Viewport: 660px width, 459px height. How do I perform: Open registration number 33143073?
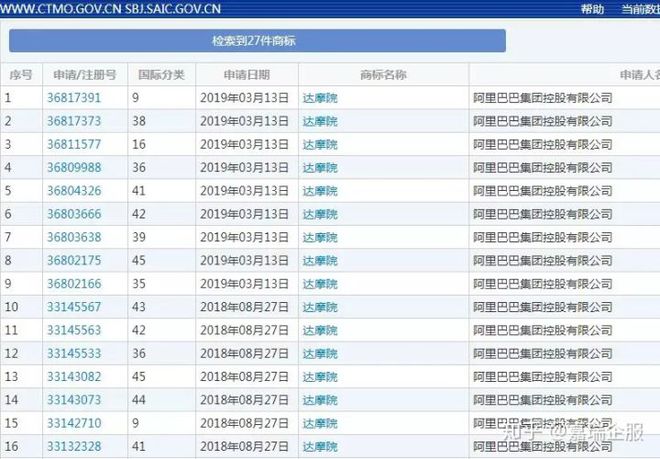click(x=74, y=399)
